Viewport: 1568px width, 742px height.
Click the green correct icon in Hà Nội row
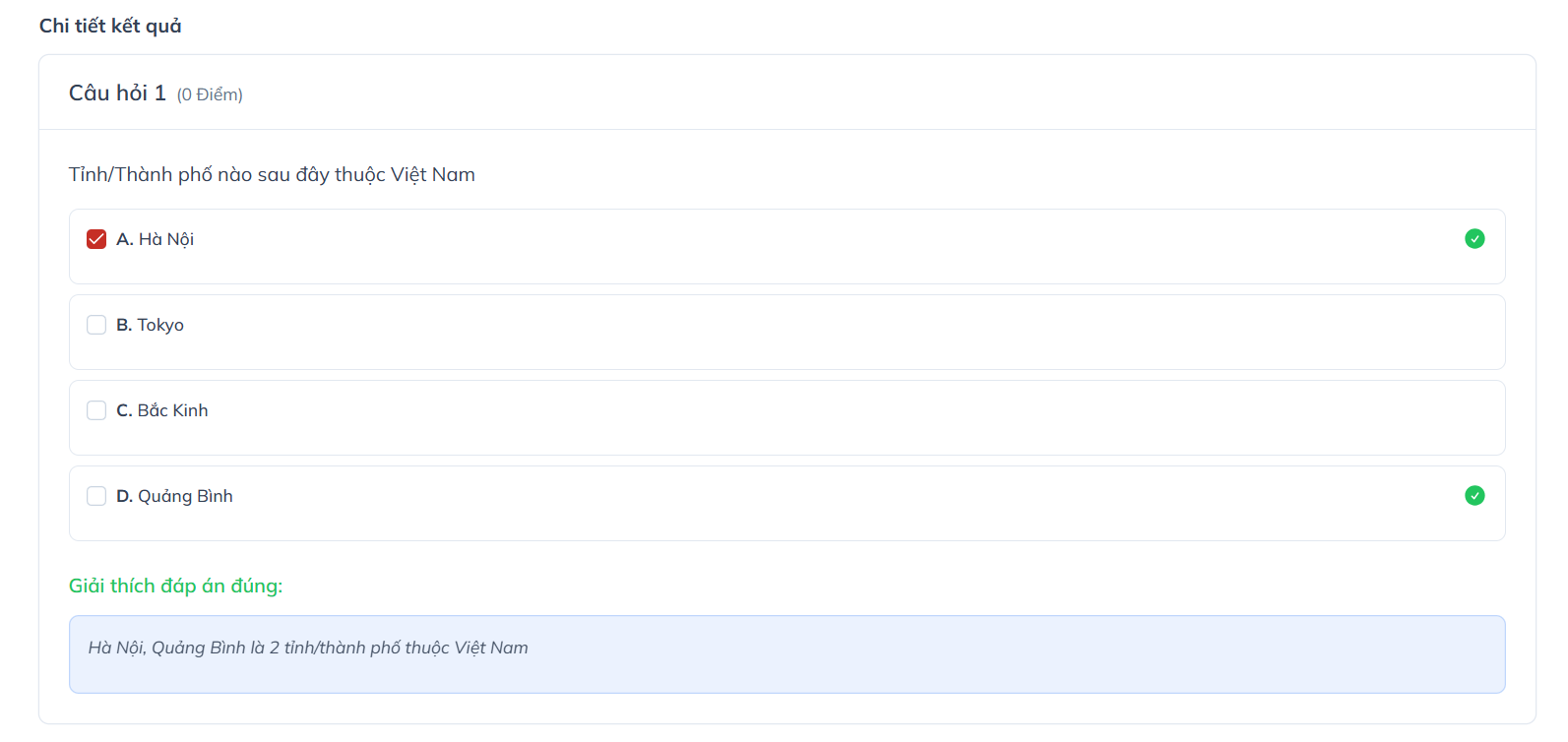1474,239
